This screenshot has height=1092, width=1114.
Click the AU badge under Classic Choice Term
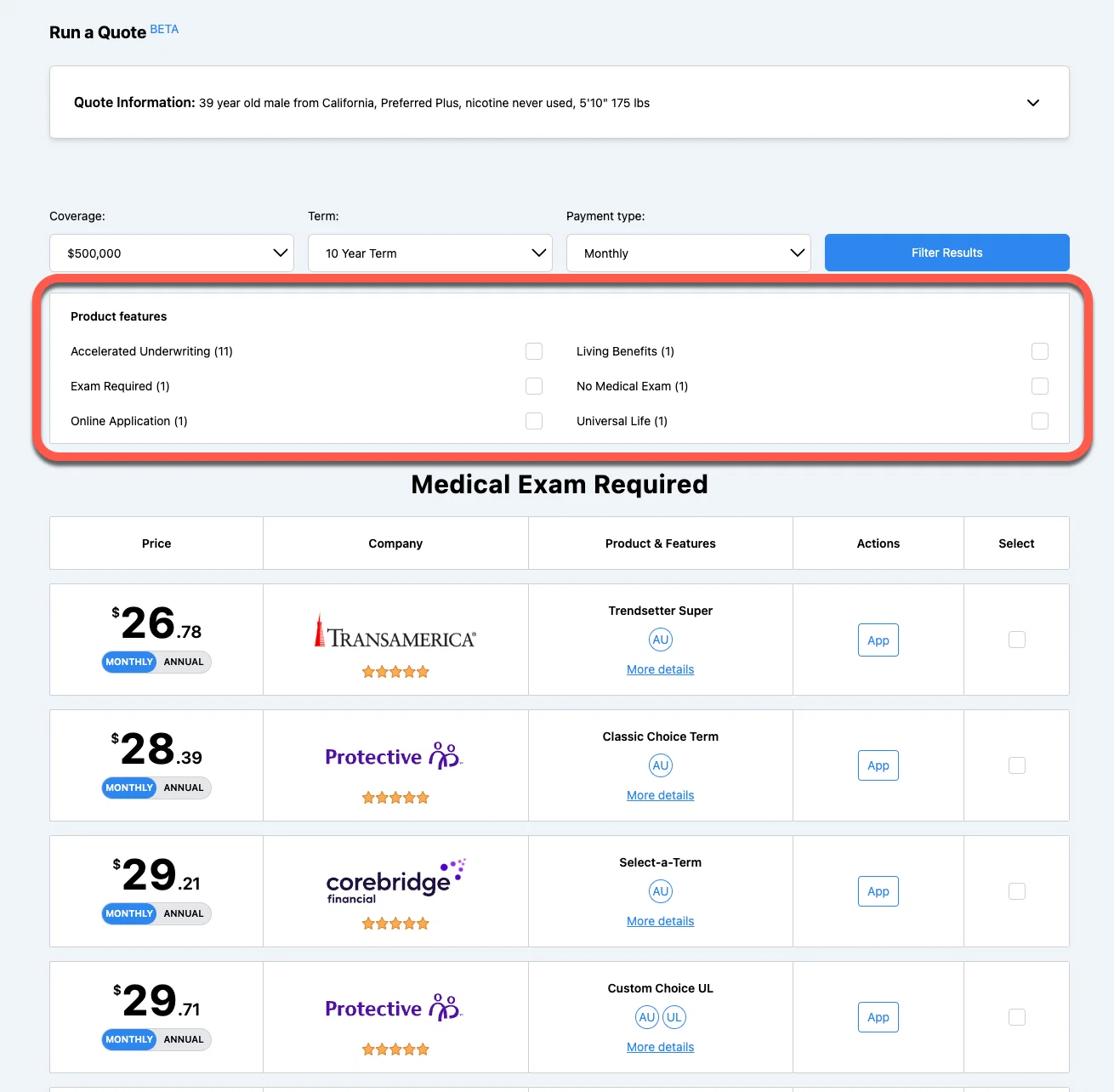(x=661, y=765)
